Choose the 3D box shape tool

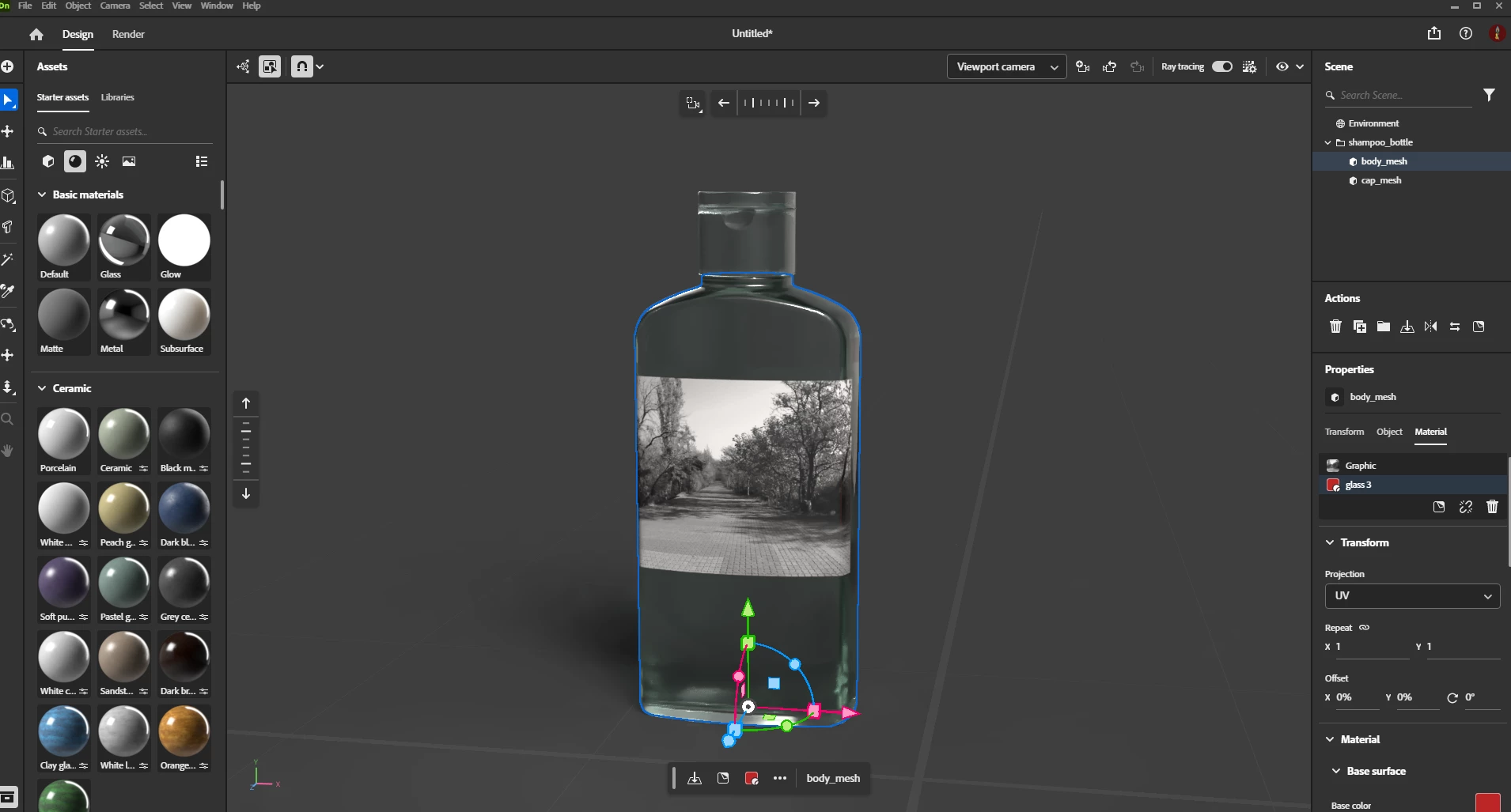pos(8,195)
